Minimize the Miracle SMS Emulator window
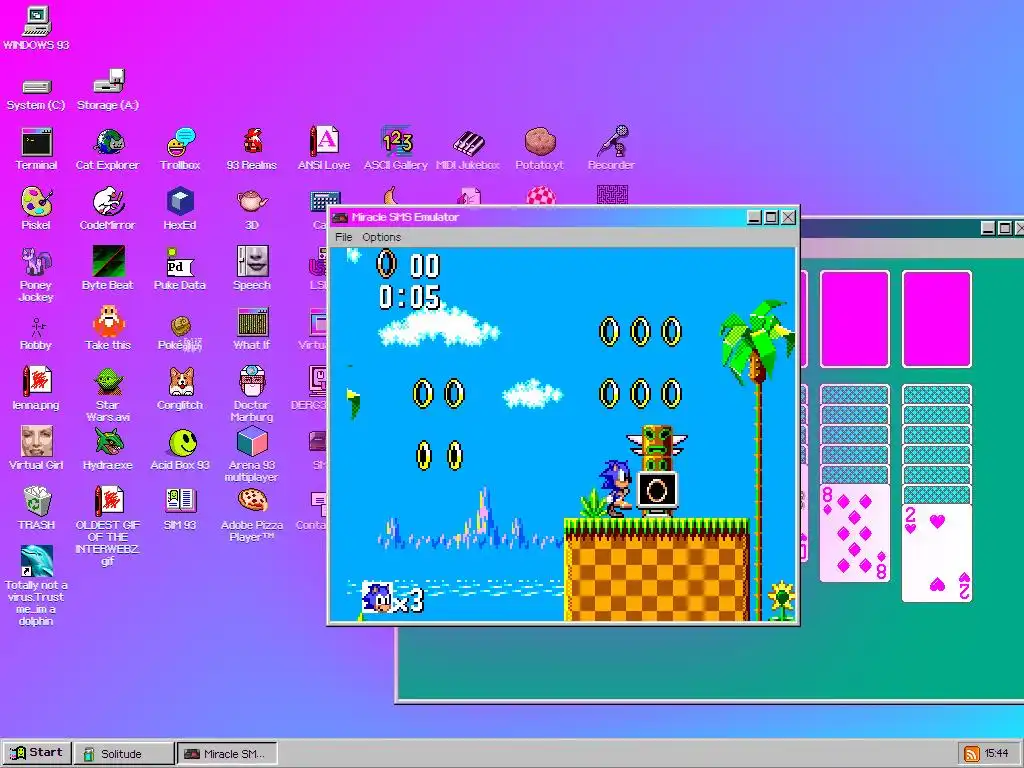1024x768 pixels. [754, 217]
